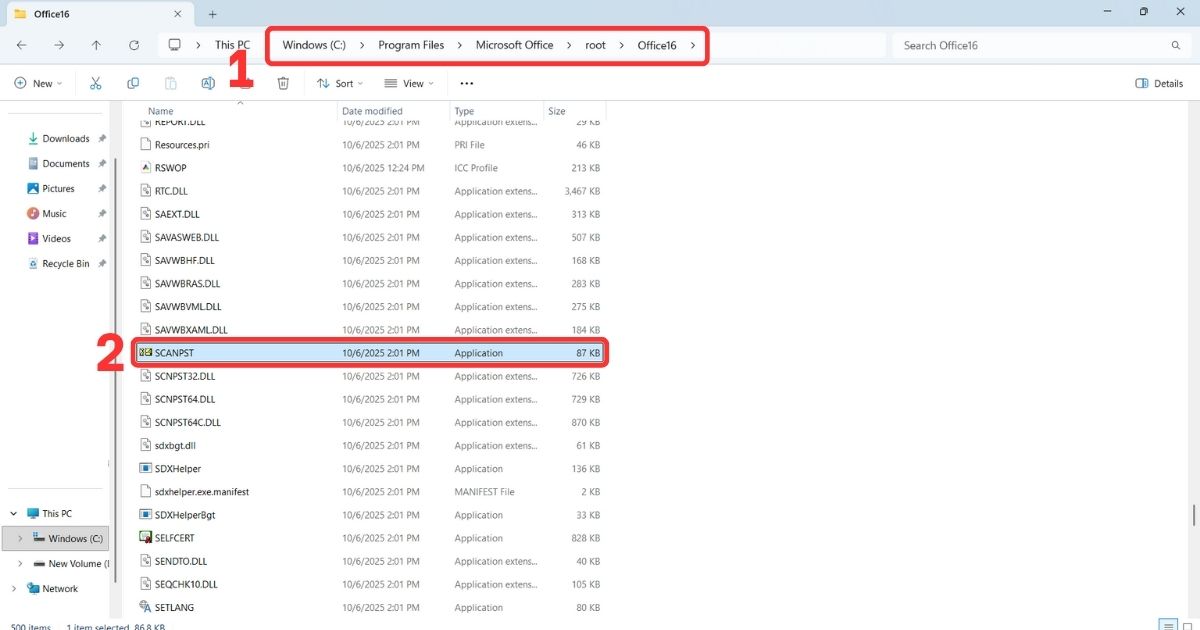Screen dimensions: 1200x630
Task: Delete the selected file via trash icon
Action: pyautogui.click(x=283, y=83)
